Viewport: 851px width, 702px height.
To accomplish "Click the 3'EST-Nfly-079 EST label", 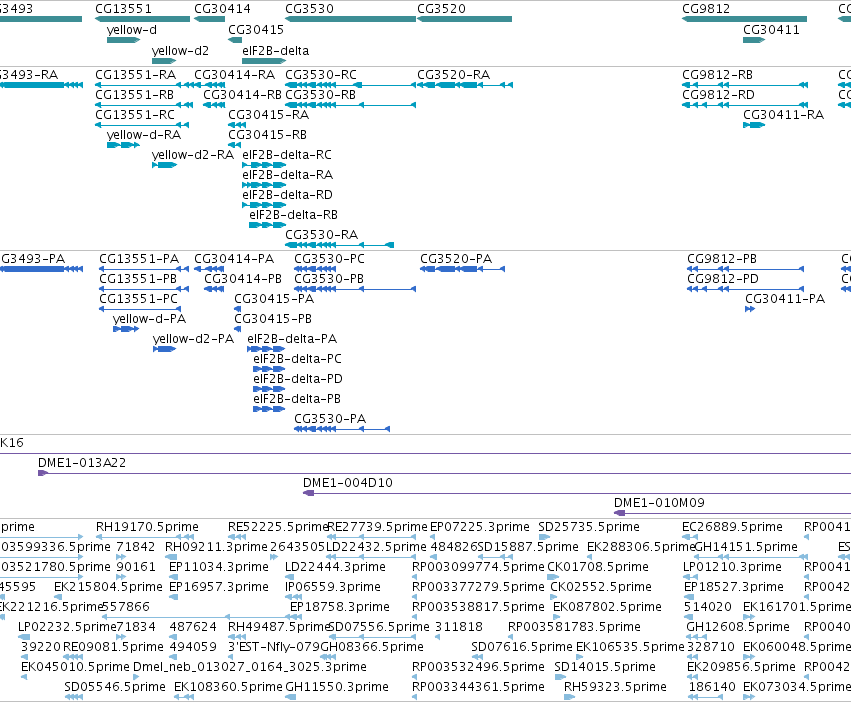I will pyautogui.click(x=274, y=647).
